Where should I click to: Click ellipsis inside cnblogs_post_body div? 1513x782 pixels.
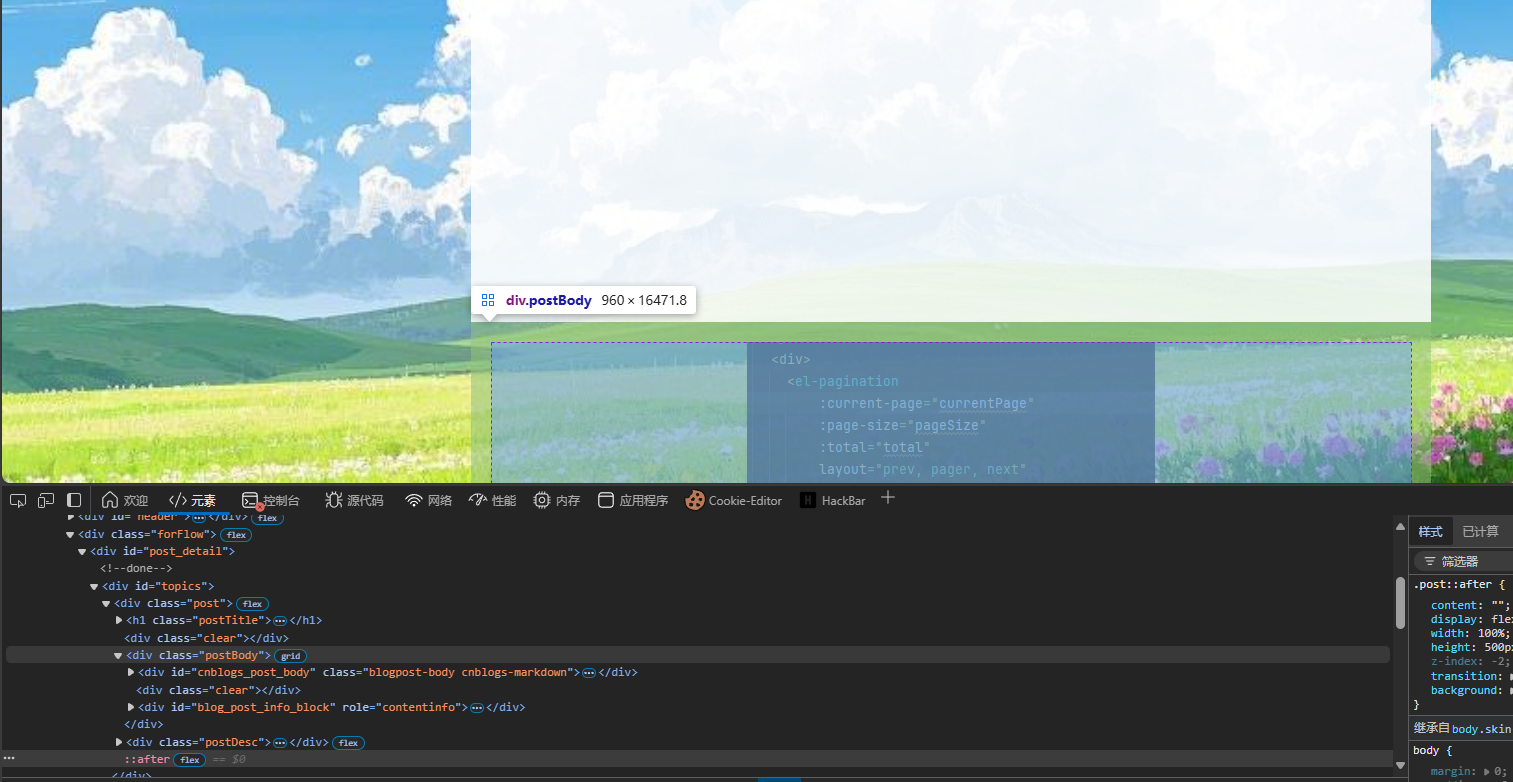coord(589,673)
